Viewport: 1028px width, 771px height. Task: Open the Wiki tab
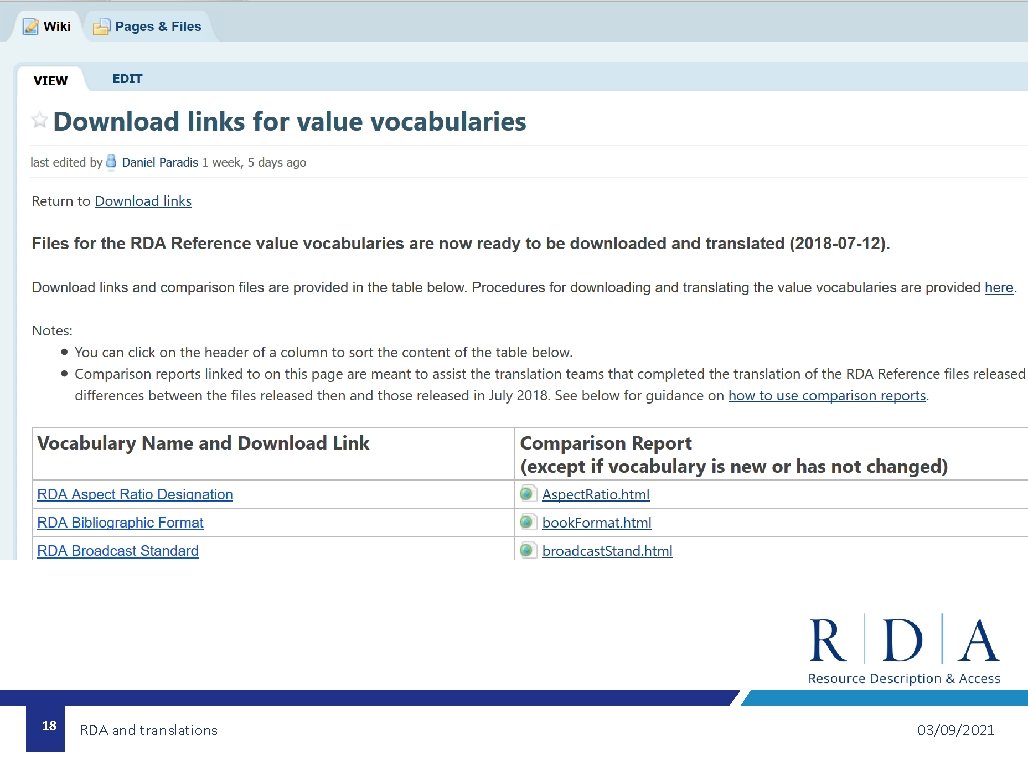pos(47,27)
